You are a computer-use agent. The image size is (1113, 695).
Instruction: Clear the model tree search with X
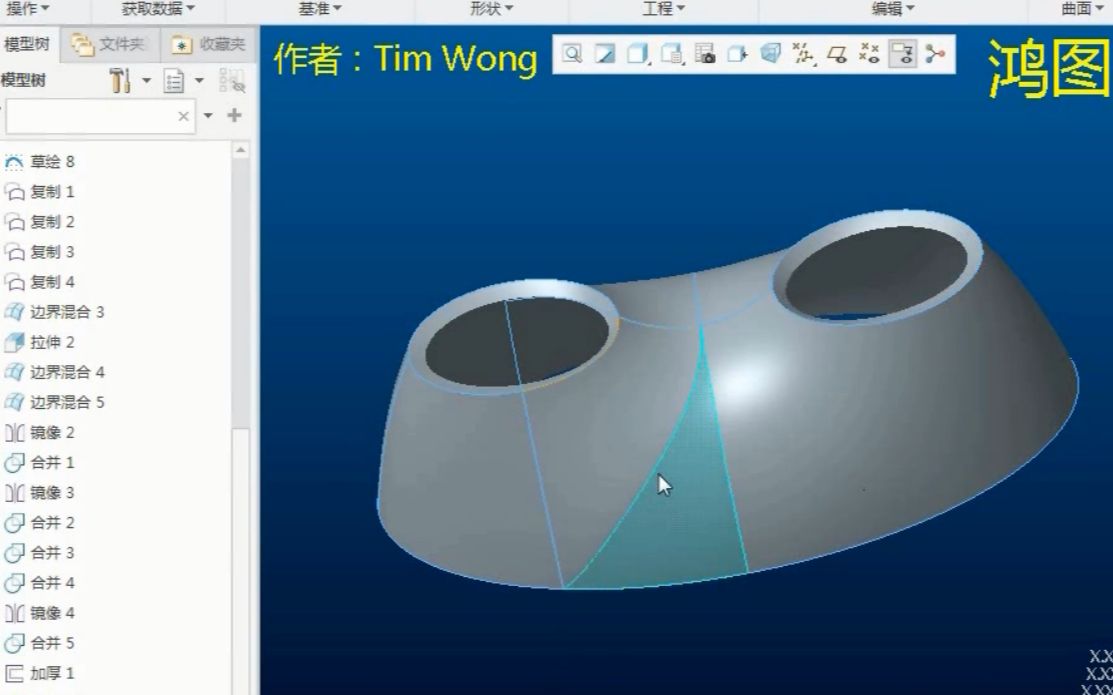[183, 116]
